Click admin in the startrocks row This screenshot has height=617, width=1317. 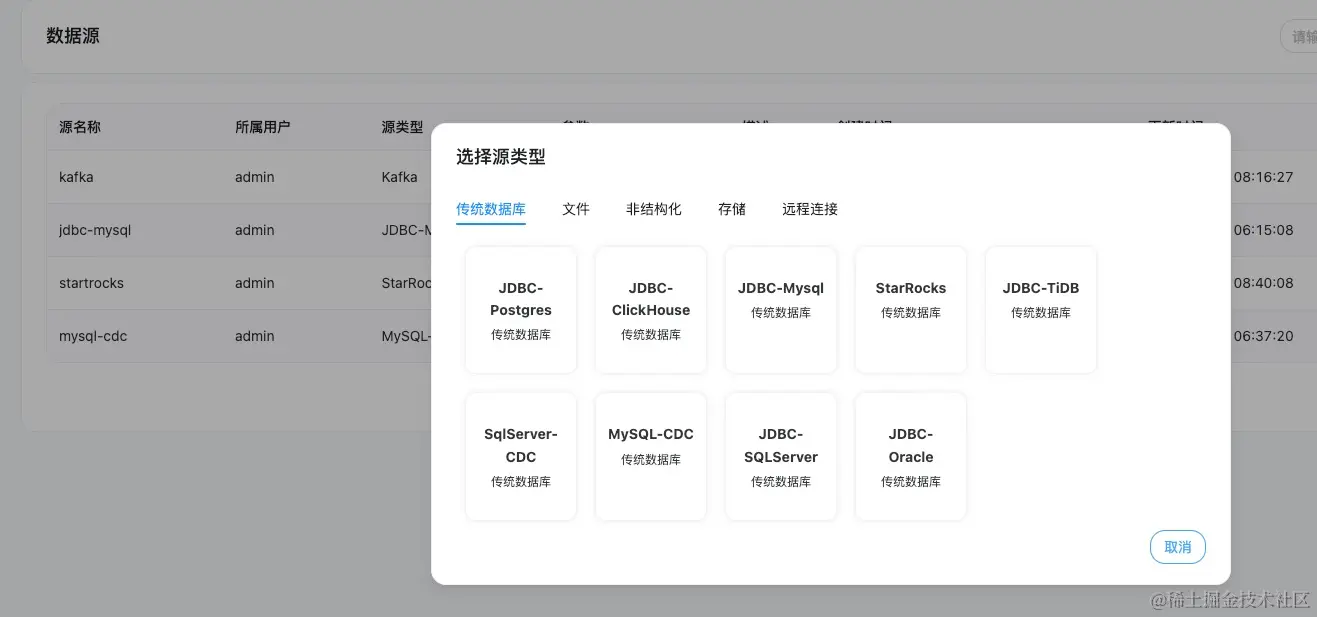255,283
